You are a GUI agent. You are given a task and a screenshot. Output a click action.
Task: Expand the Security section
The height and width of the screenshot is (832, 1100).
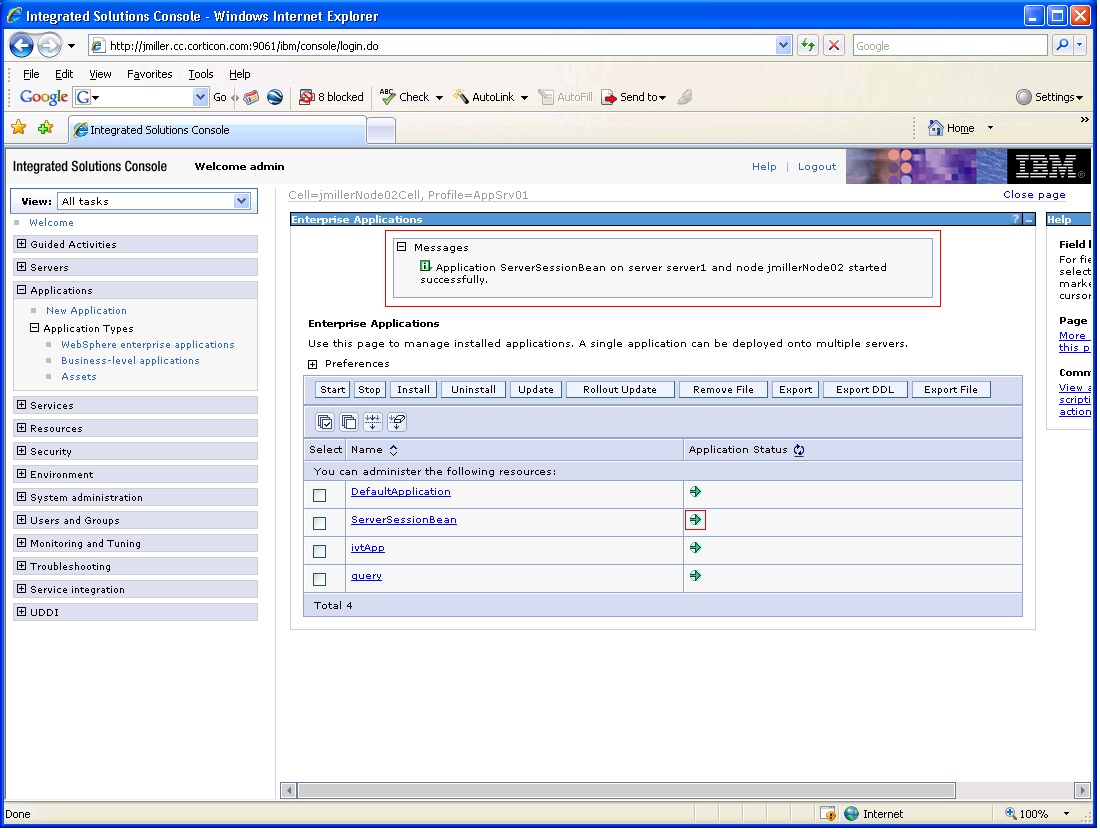22,451
